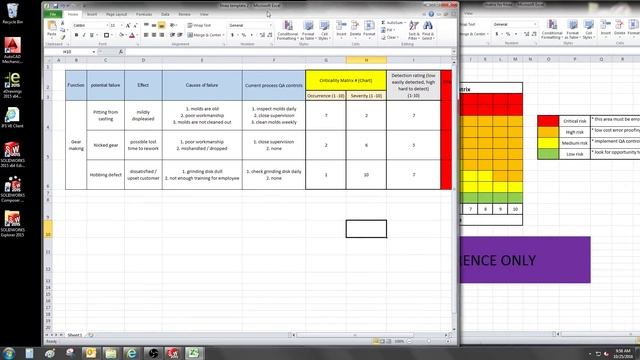This screenshot has width=640, height=360.
Task: Open Format as Table in front window
Action: [308, 30]
